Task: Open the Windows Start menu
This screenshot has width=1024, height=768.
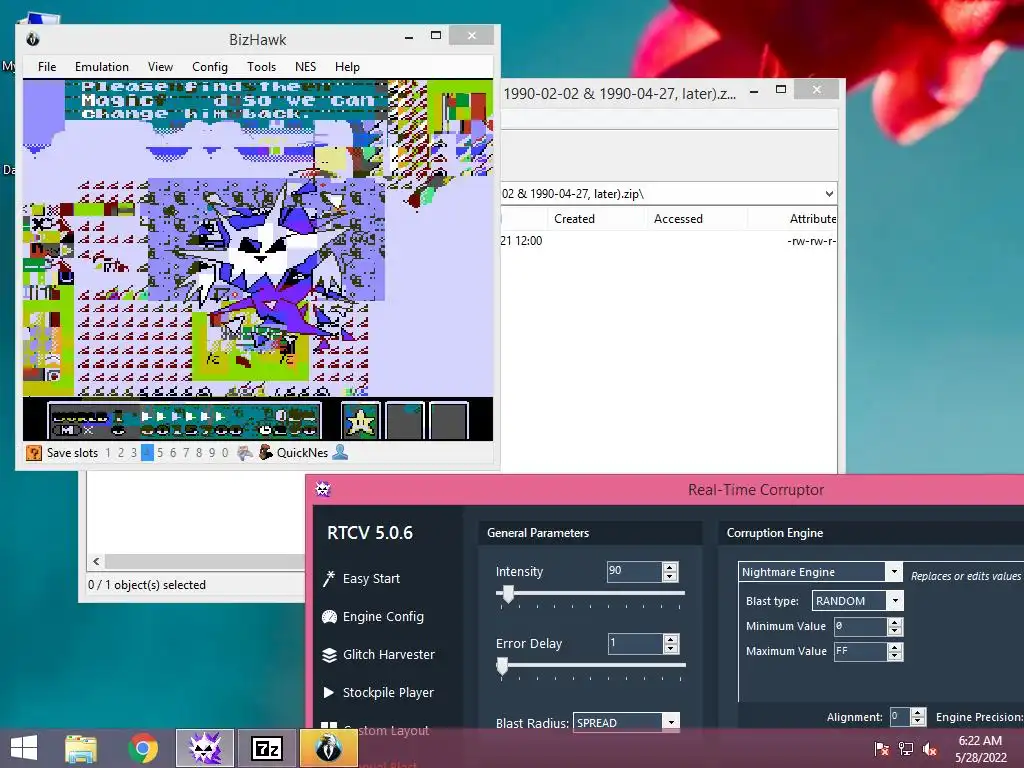Action: (x=24, y=748)
